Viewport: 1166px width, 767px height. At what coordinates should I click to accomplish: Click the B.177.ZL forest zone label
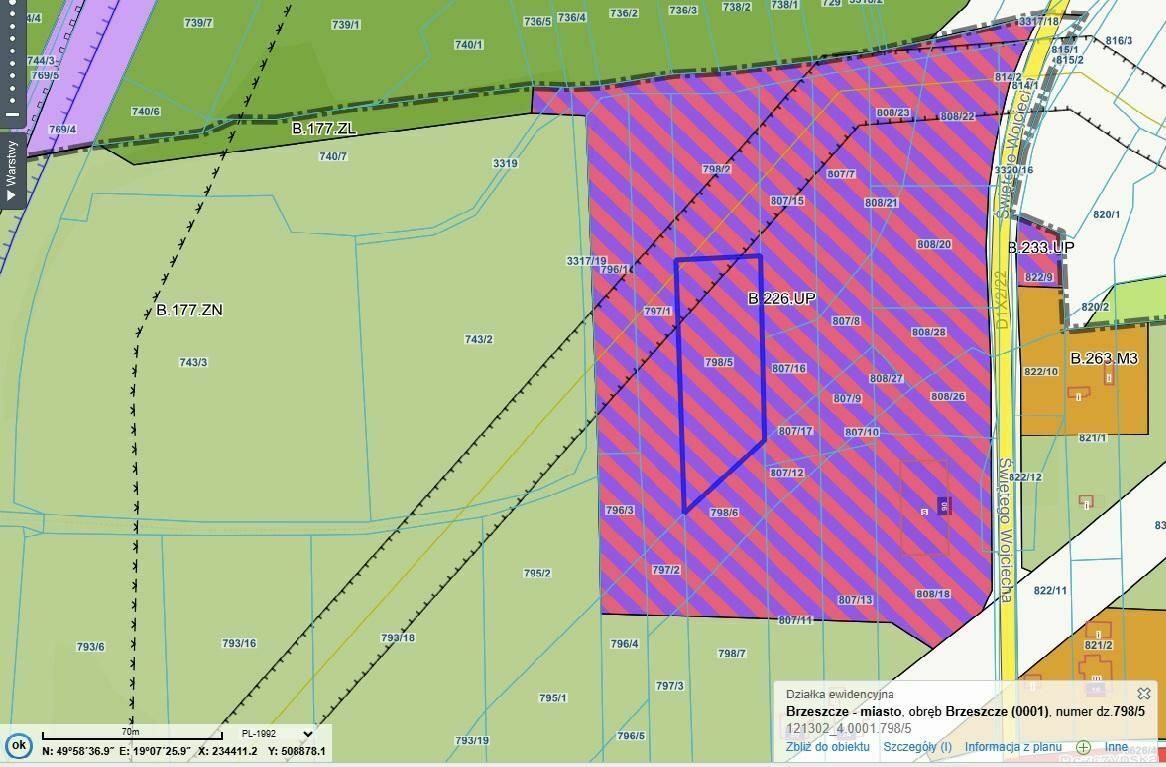[x=323, y=129]
